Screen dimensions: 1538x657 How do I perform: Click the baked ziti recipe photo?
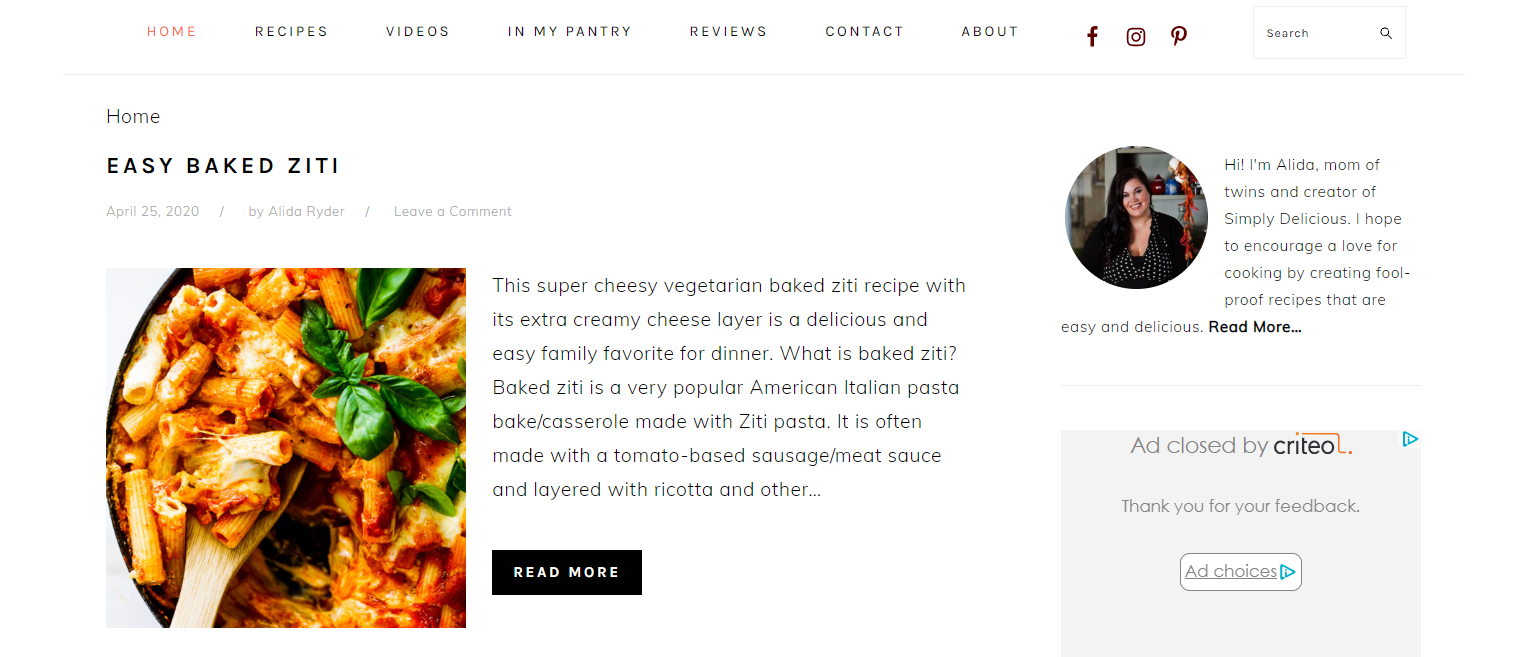click(x=286, y=448)
